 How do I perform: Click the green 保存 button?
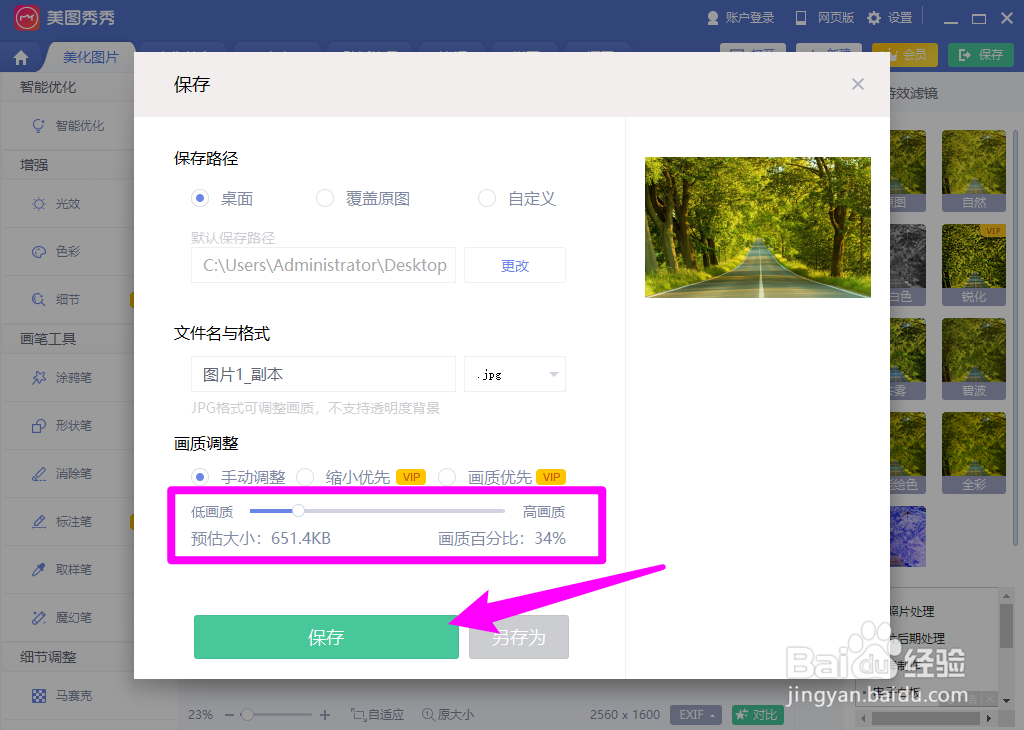point(326,636)
